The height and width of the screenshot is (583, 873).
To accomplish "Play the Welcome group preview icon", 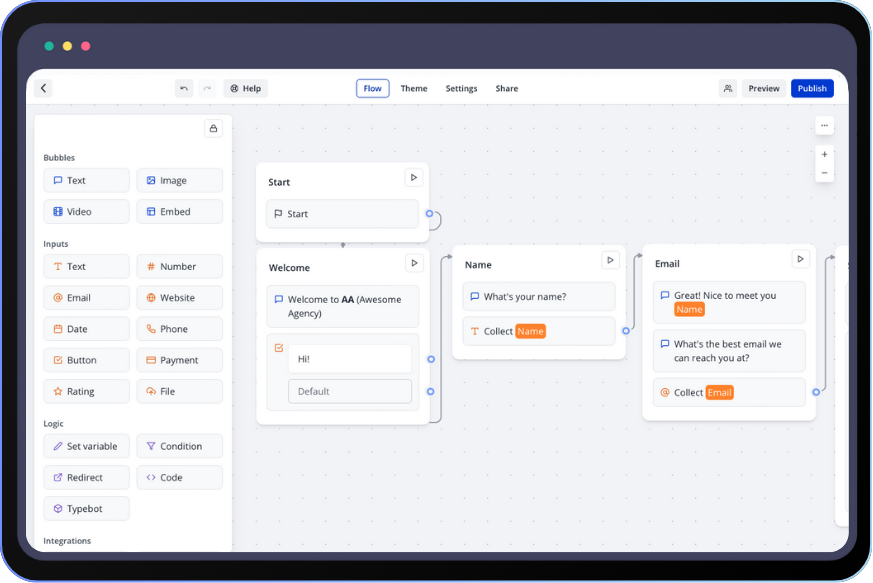I will click(414, 263).
